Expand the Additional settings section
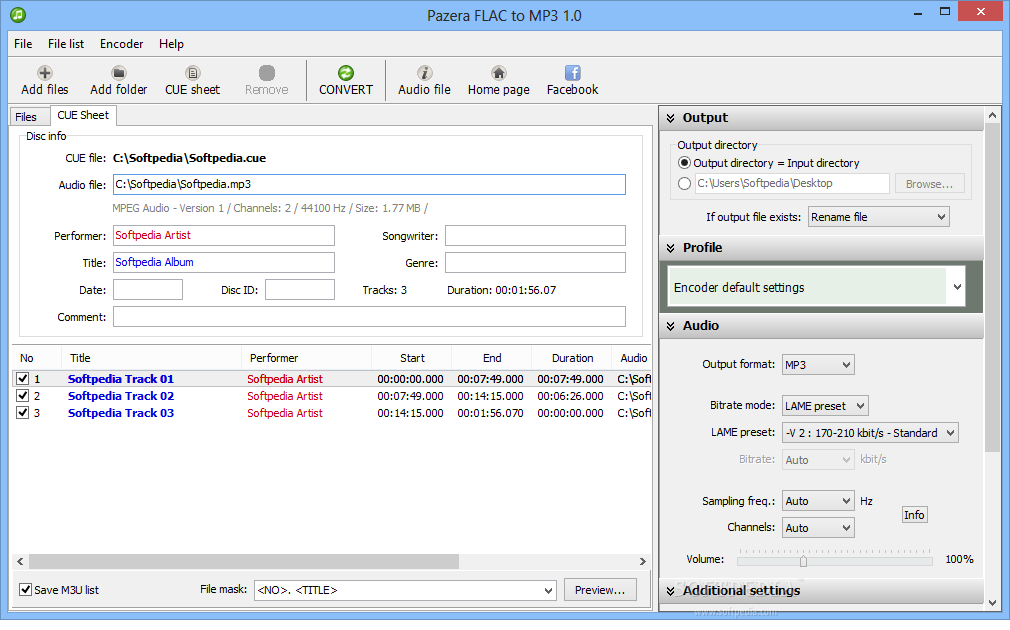 671,591
